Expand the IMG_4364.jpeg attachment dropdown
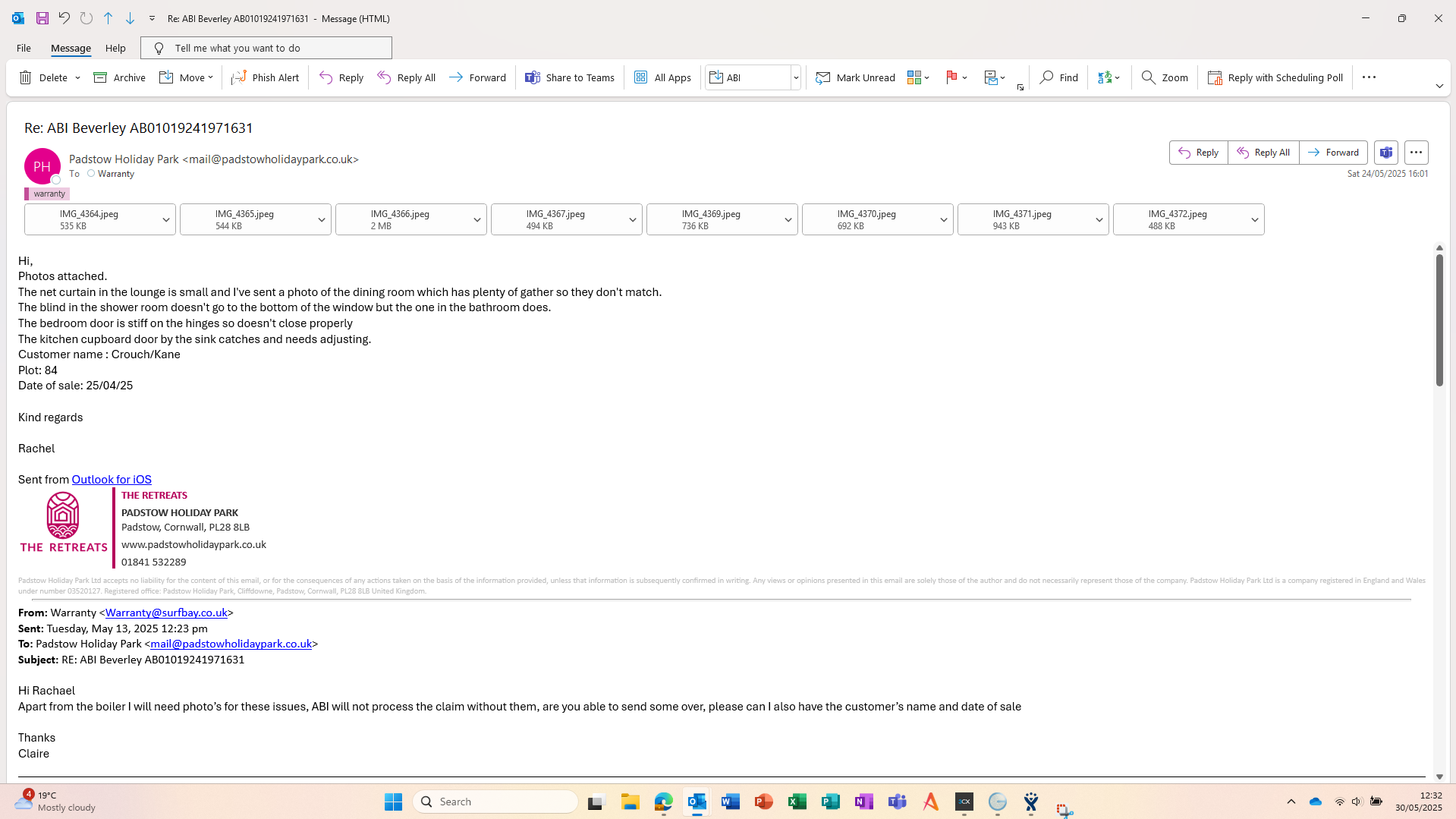Screen dimensions: 1456x819 (165, 220)
